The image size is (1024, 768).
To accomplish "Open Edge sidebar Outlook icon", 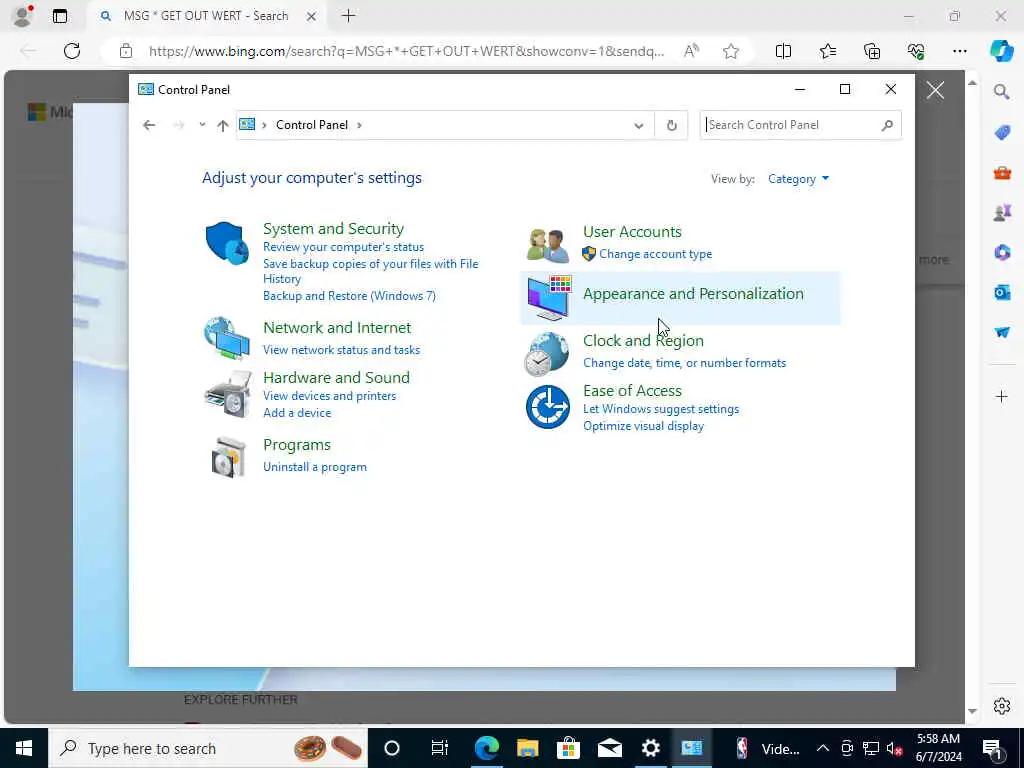I will [x=1002, y=293].
